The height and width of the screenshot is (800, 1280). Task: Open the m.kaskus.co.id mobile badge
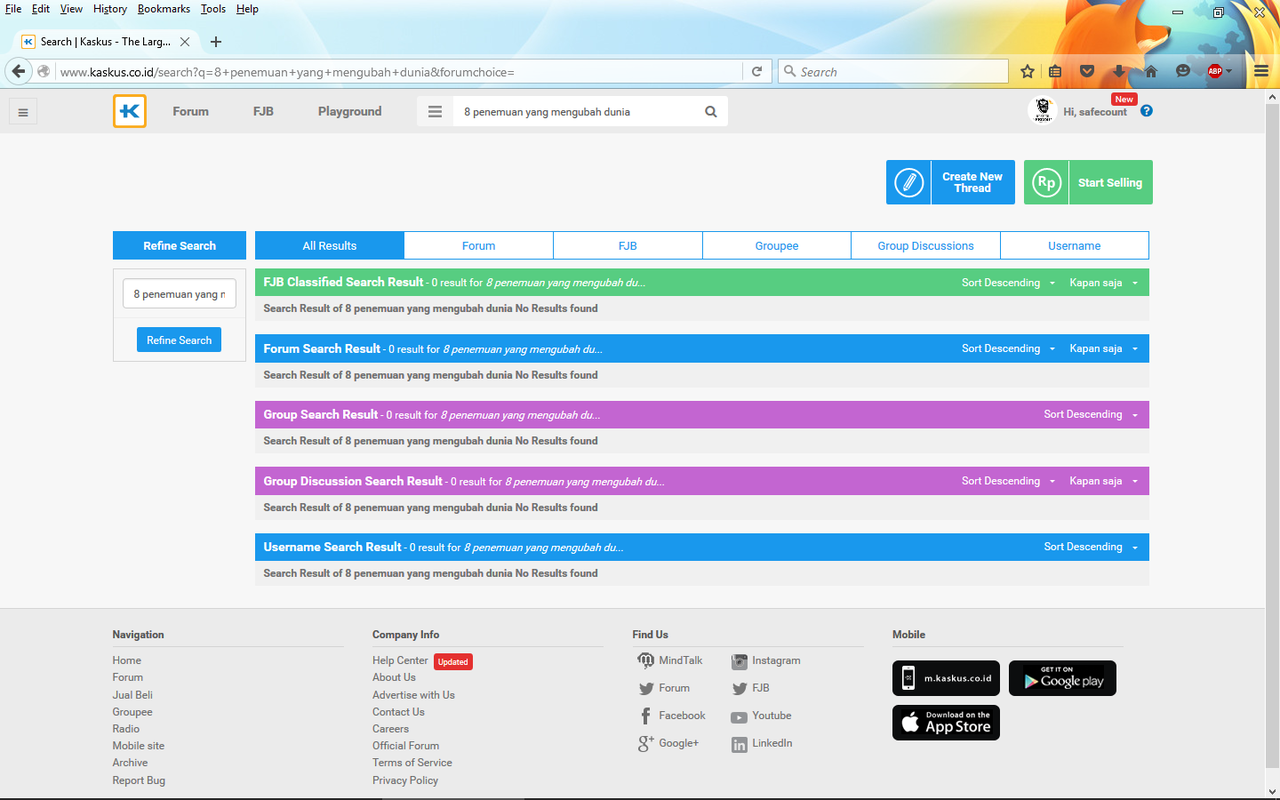tap(946, 678)
